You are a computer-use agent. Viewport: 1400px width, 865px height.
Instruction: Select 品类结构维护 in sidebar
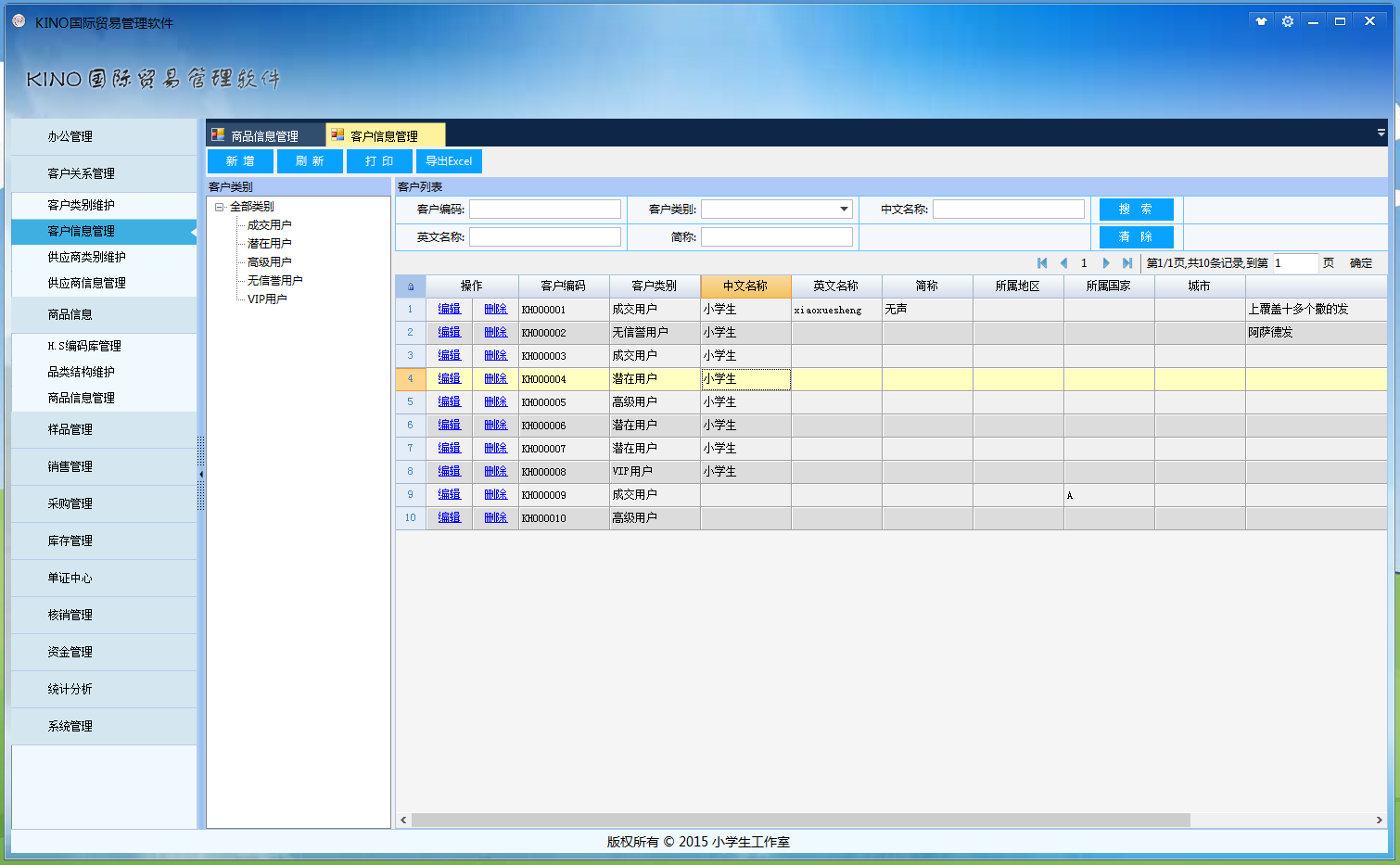point(104,372)
